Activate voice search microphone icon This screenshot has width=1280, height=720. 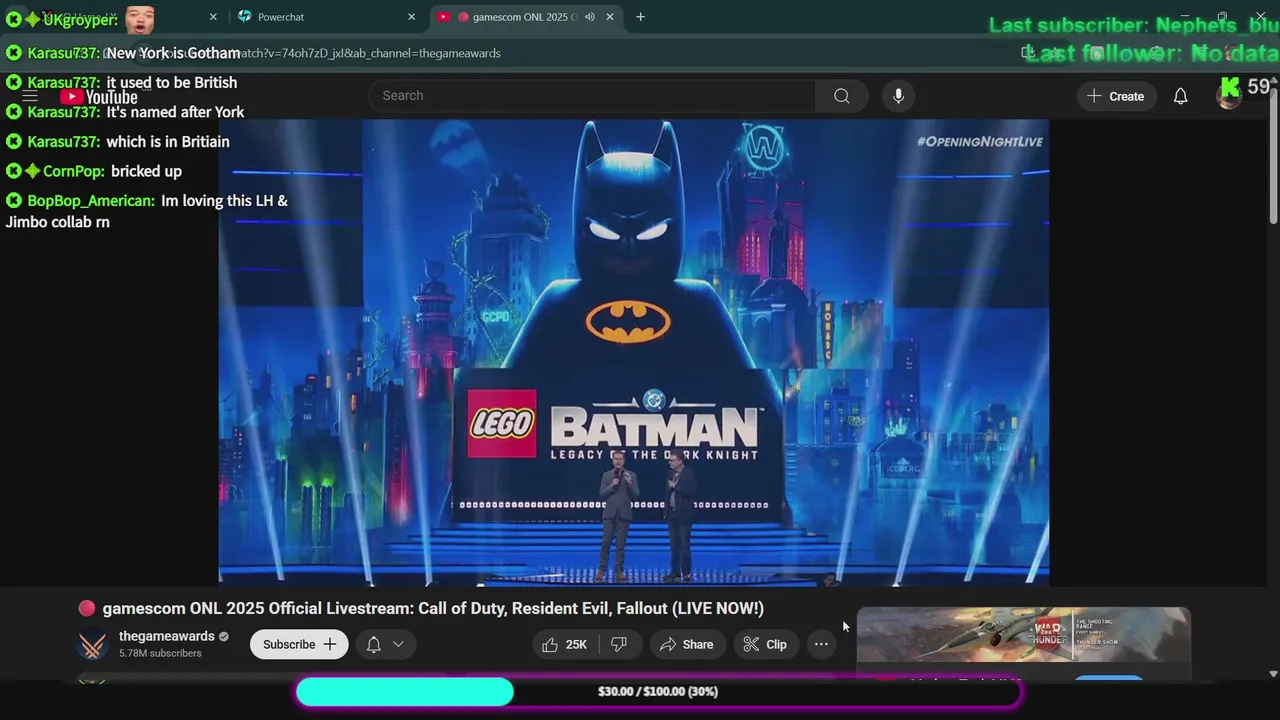[x=898, y=96]
